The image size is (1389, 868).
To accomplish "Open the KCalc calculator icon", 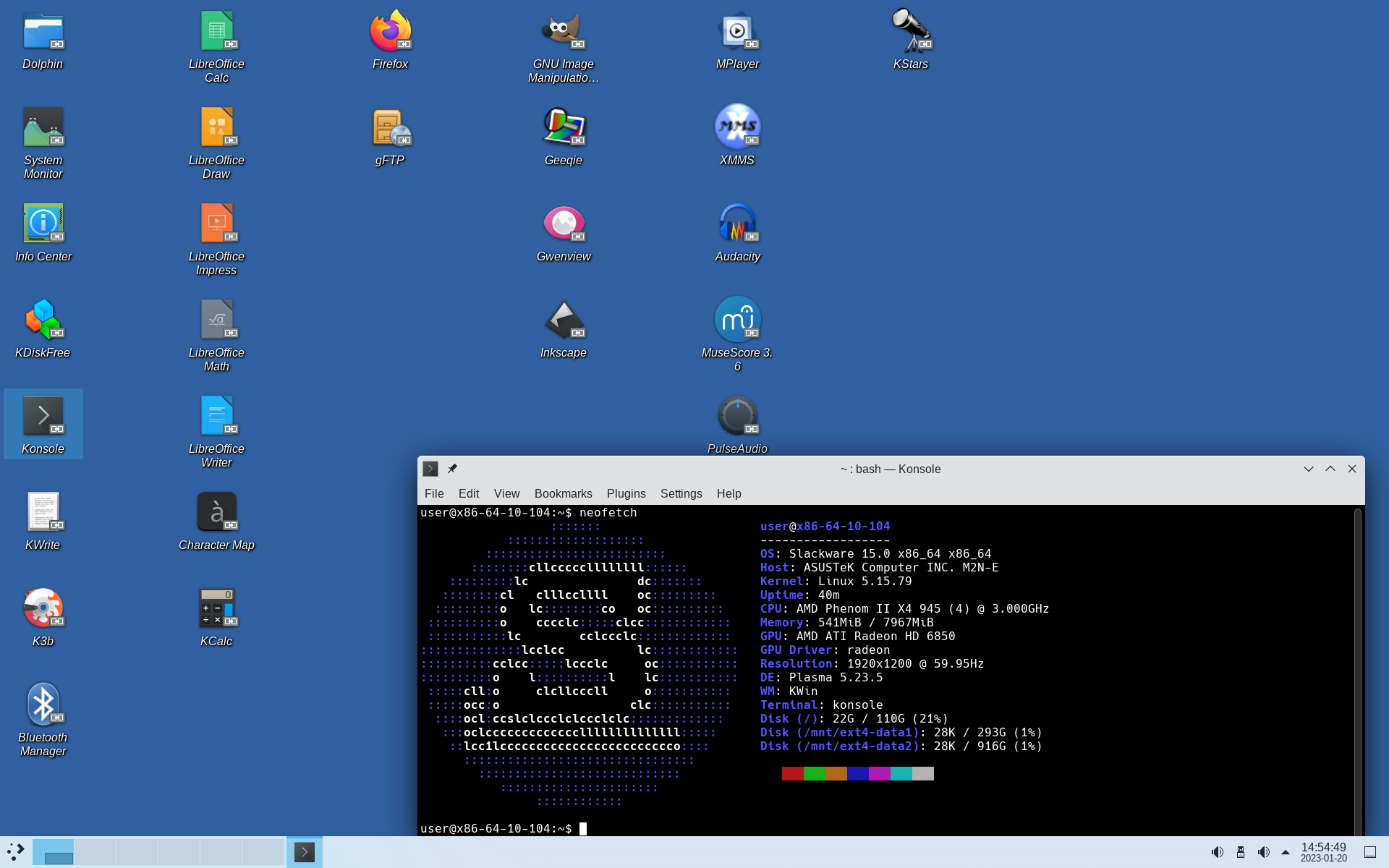I will (216, 608).
